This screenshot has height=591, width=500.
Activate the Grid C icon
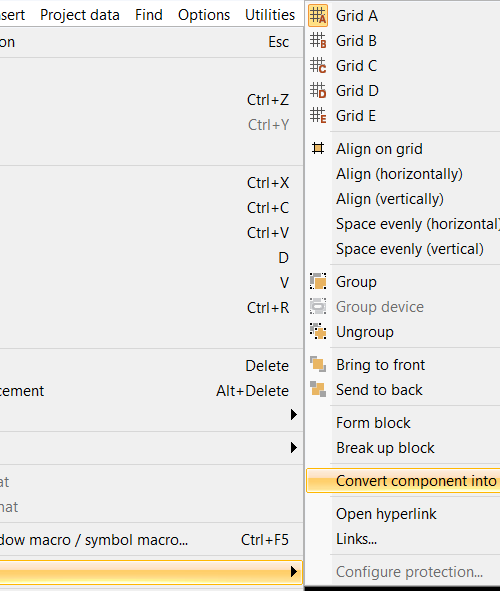pyautogui.click(x=318, y=66)
